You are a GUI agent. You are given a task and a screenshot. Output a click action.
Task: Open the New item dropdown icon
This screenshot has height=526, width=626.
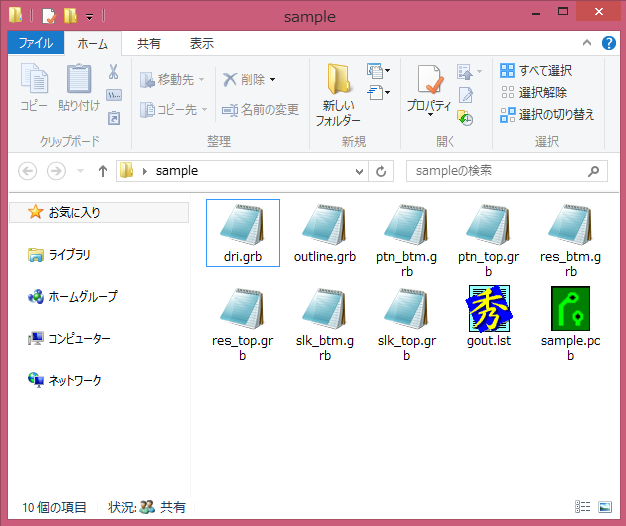(x=378, y=71)
